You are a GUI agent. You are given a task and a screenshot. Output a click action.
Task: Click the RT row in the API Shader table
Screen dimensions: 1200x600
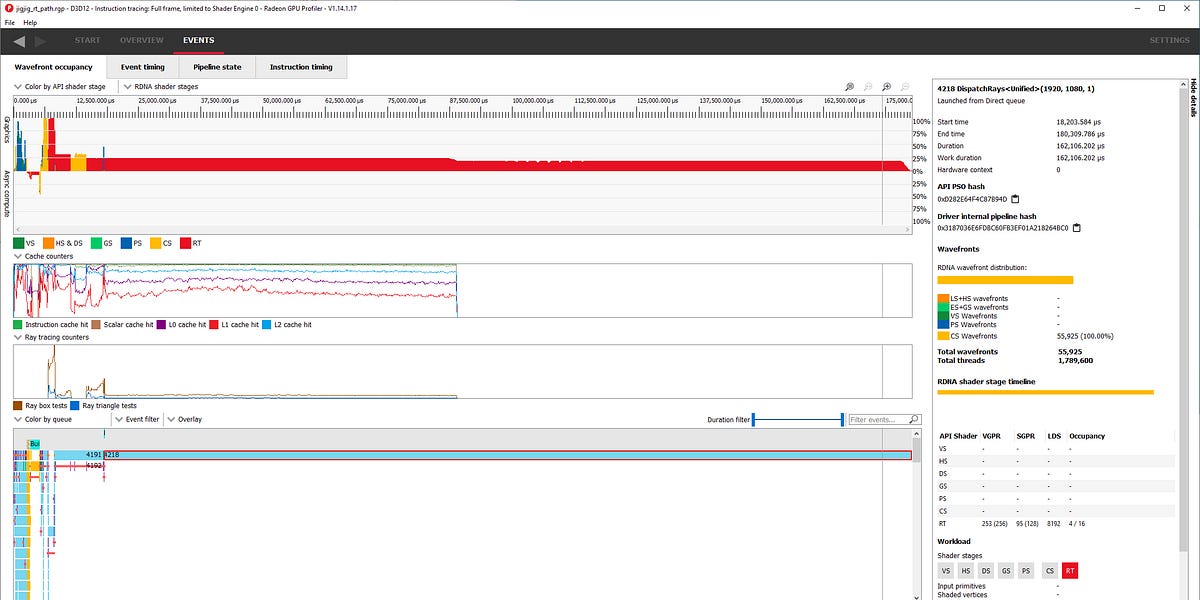[1055, 524]
